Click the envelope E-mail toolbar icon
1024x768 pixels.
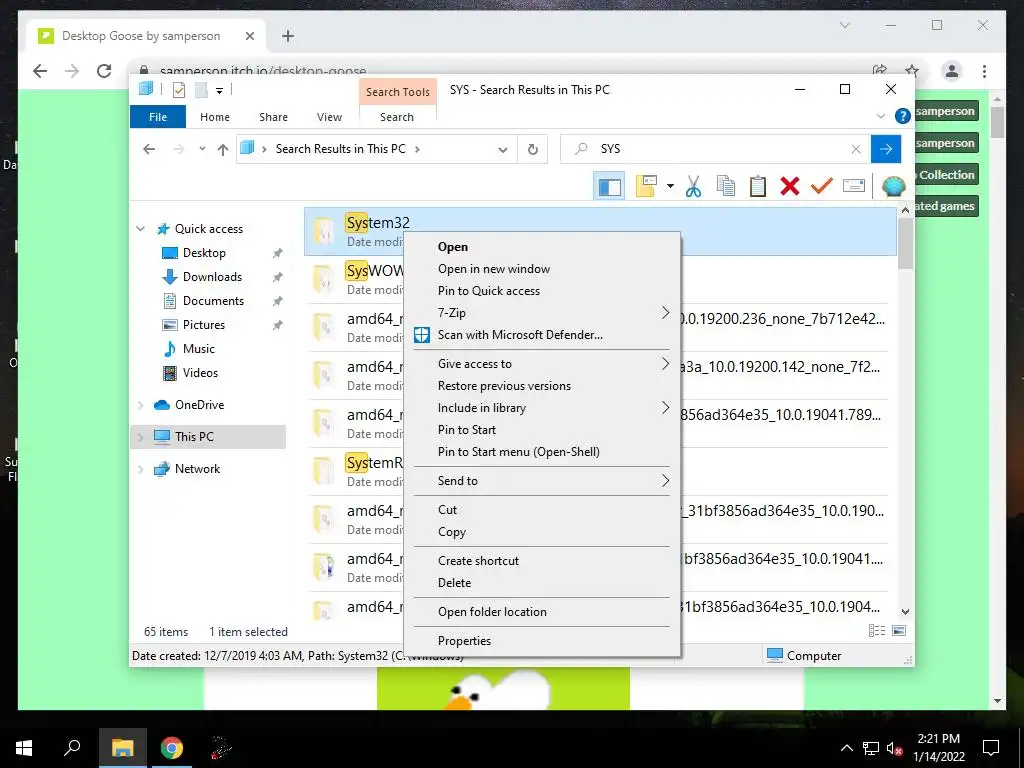[x=854, y=186]
